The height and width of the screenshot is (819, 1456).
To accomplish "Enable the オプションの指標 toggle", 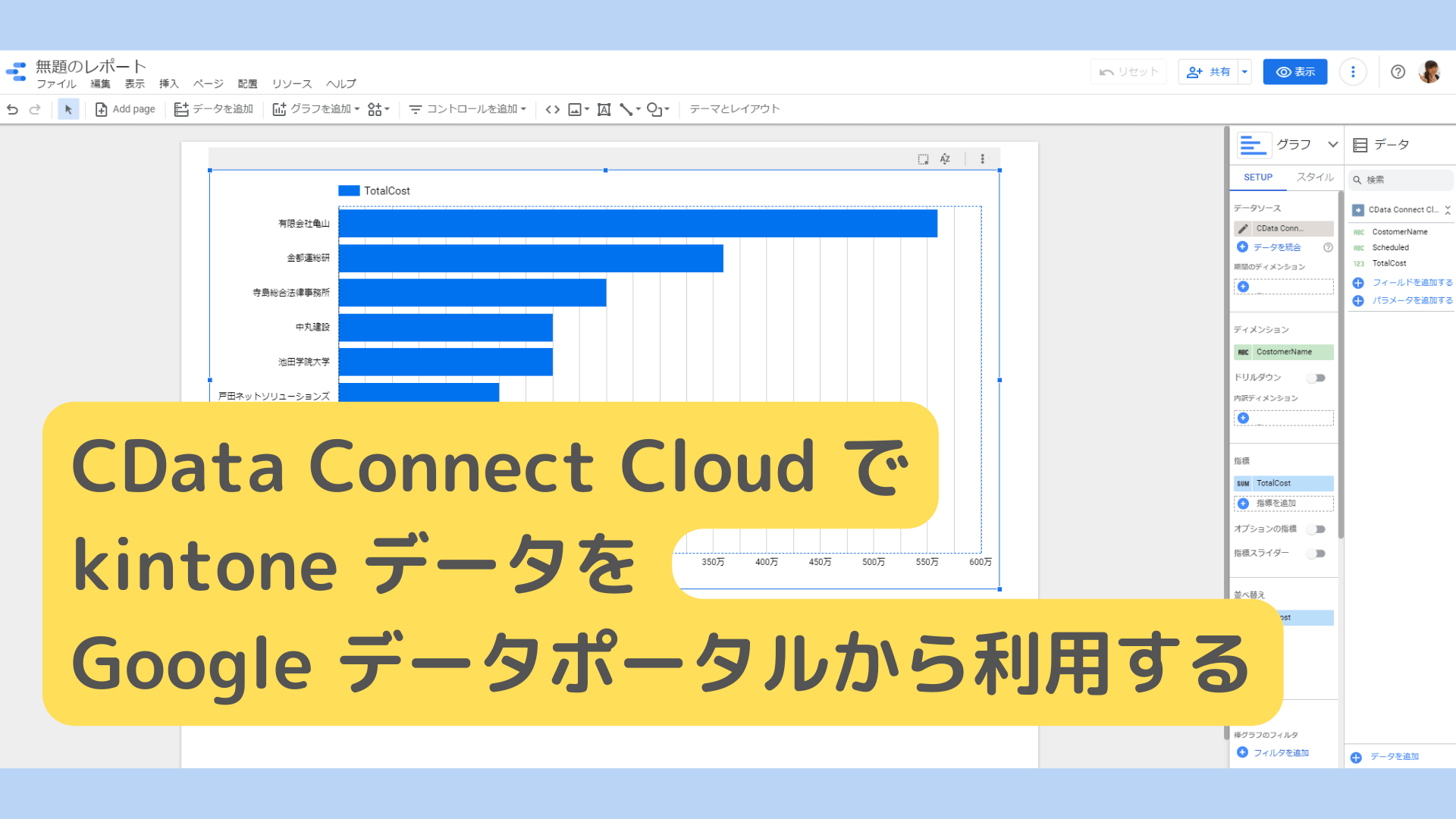I will (x=1316, y=529).
